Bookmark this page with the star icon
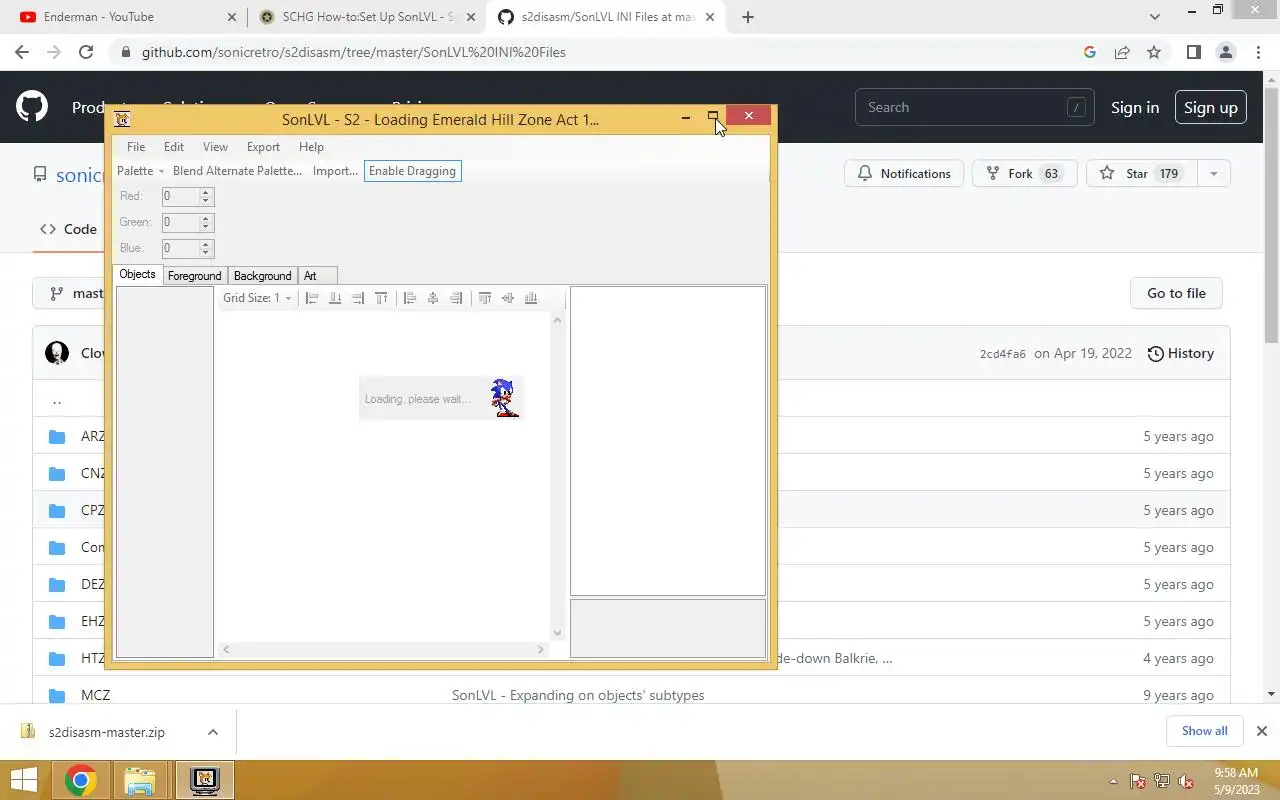The width and height of the screenshot is (1280, 800). (1154, 52)
